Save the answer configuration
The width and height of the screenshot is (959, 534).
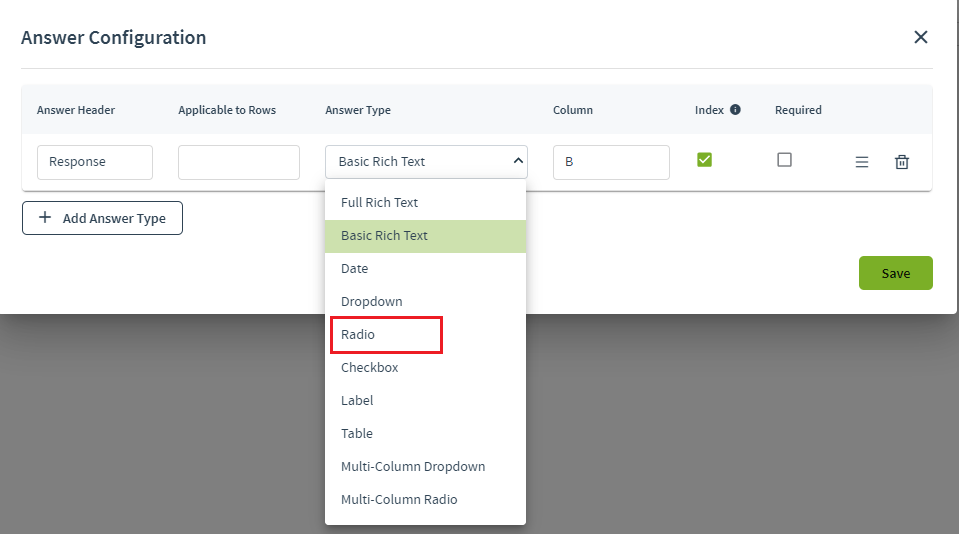click(x=895, y=273)
